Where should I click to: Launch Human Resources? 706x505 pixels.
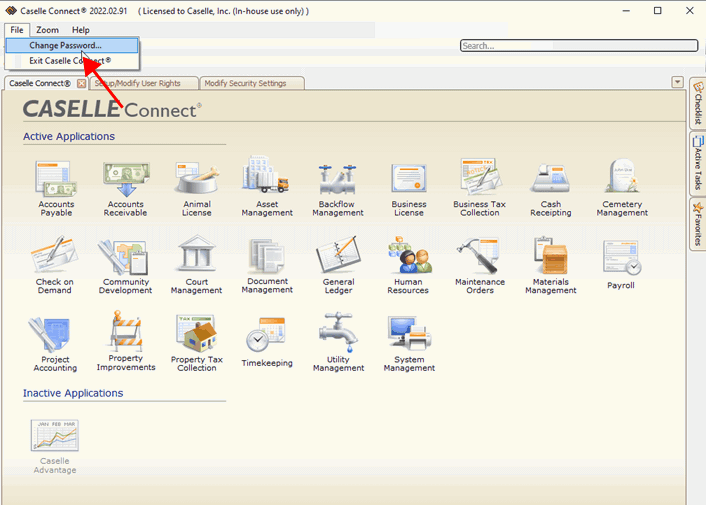(408, 265)
